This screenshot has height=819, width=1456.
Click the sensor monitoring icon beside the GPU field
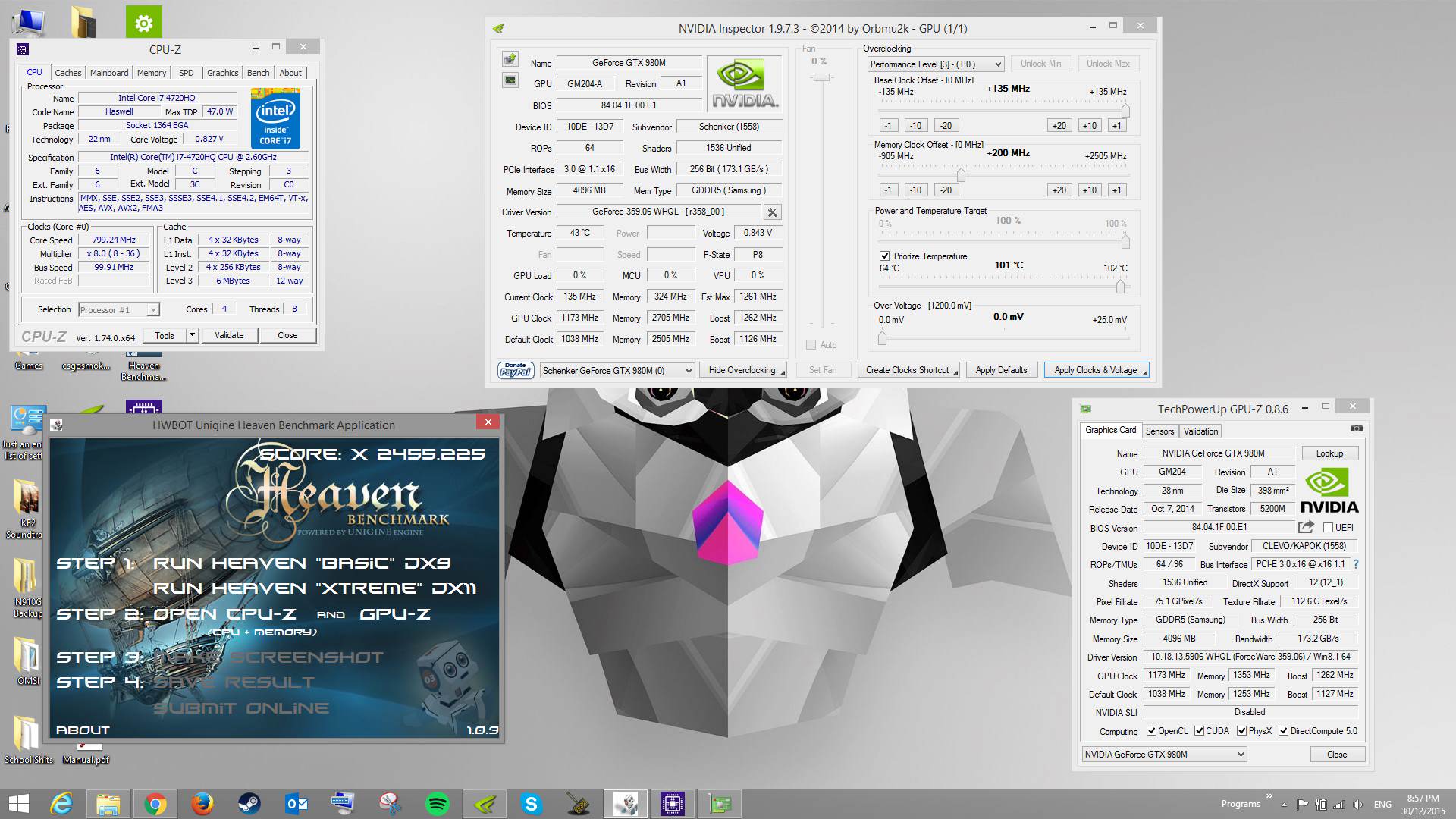510,80
